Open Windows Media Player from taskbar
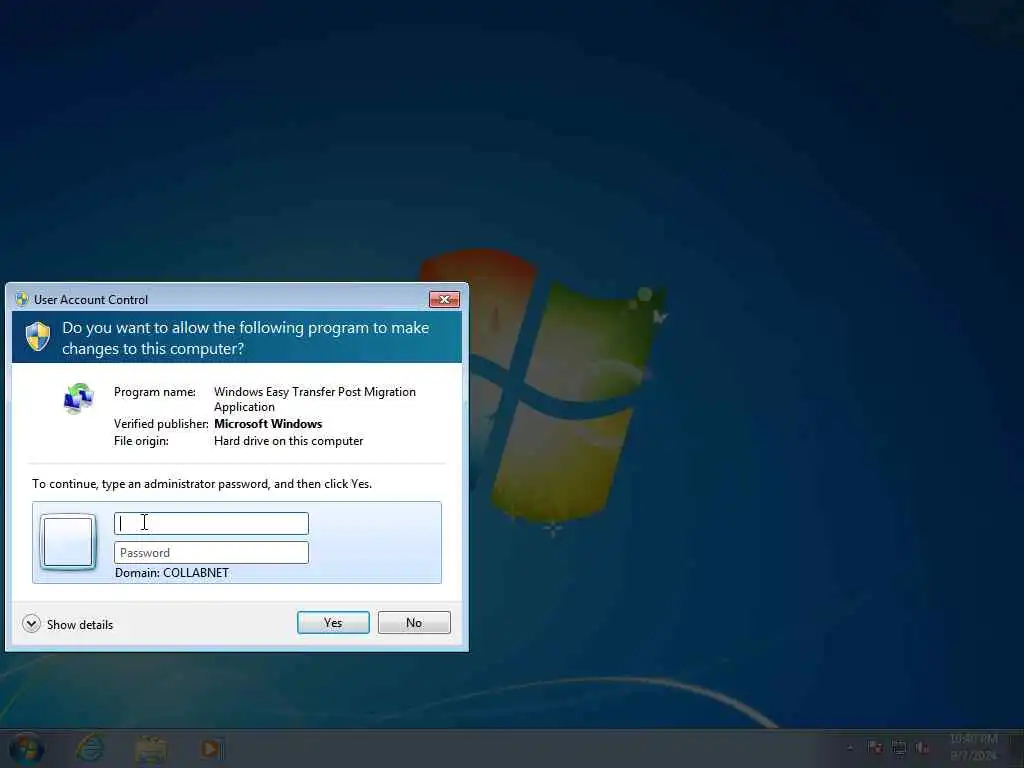The width and height of the screenshot is (1024, 768). (x=211, y=749)
